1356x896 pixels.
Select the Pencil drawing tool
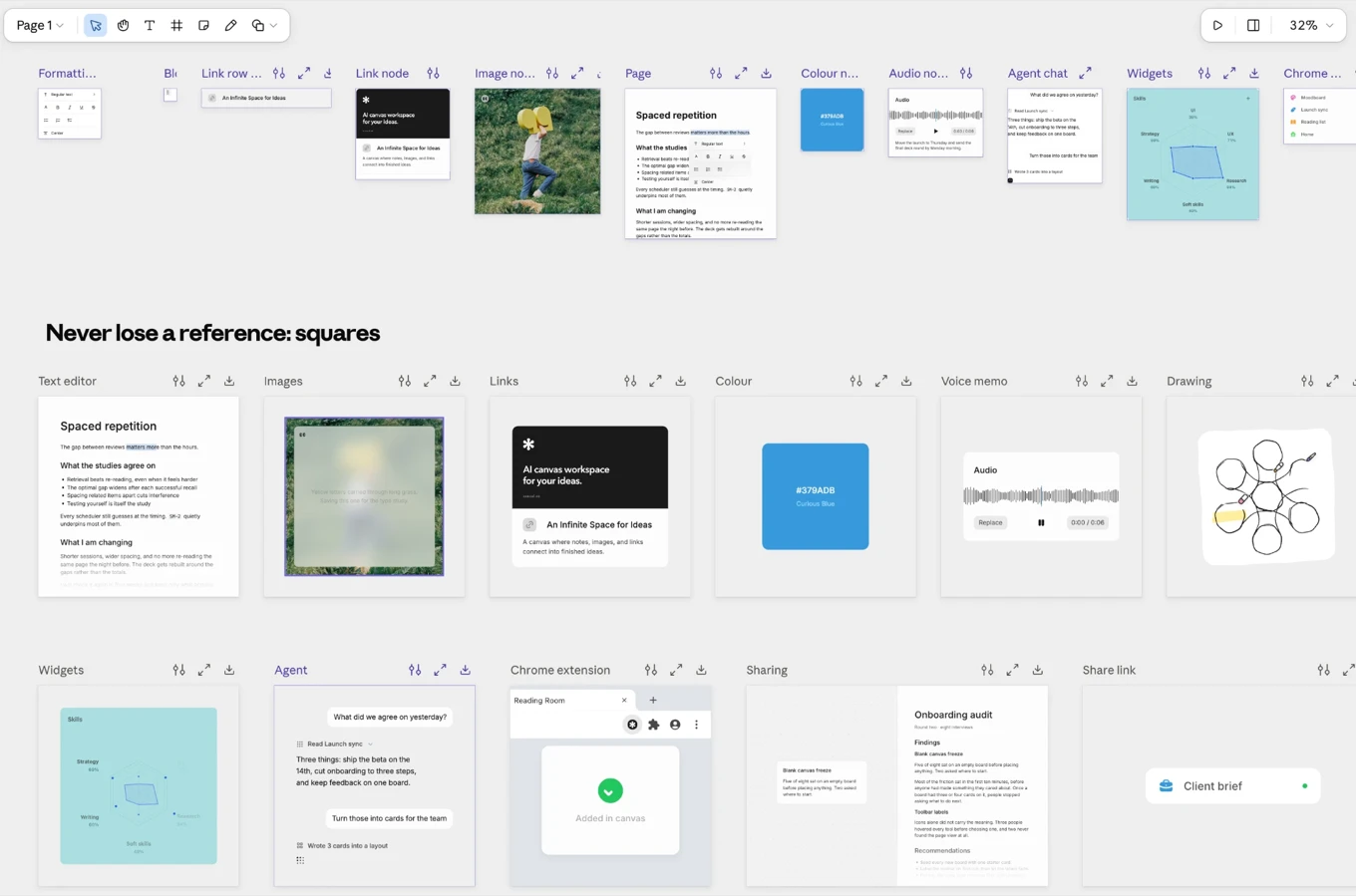pyautogui.click(x=230, y=25)
